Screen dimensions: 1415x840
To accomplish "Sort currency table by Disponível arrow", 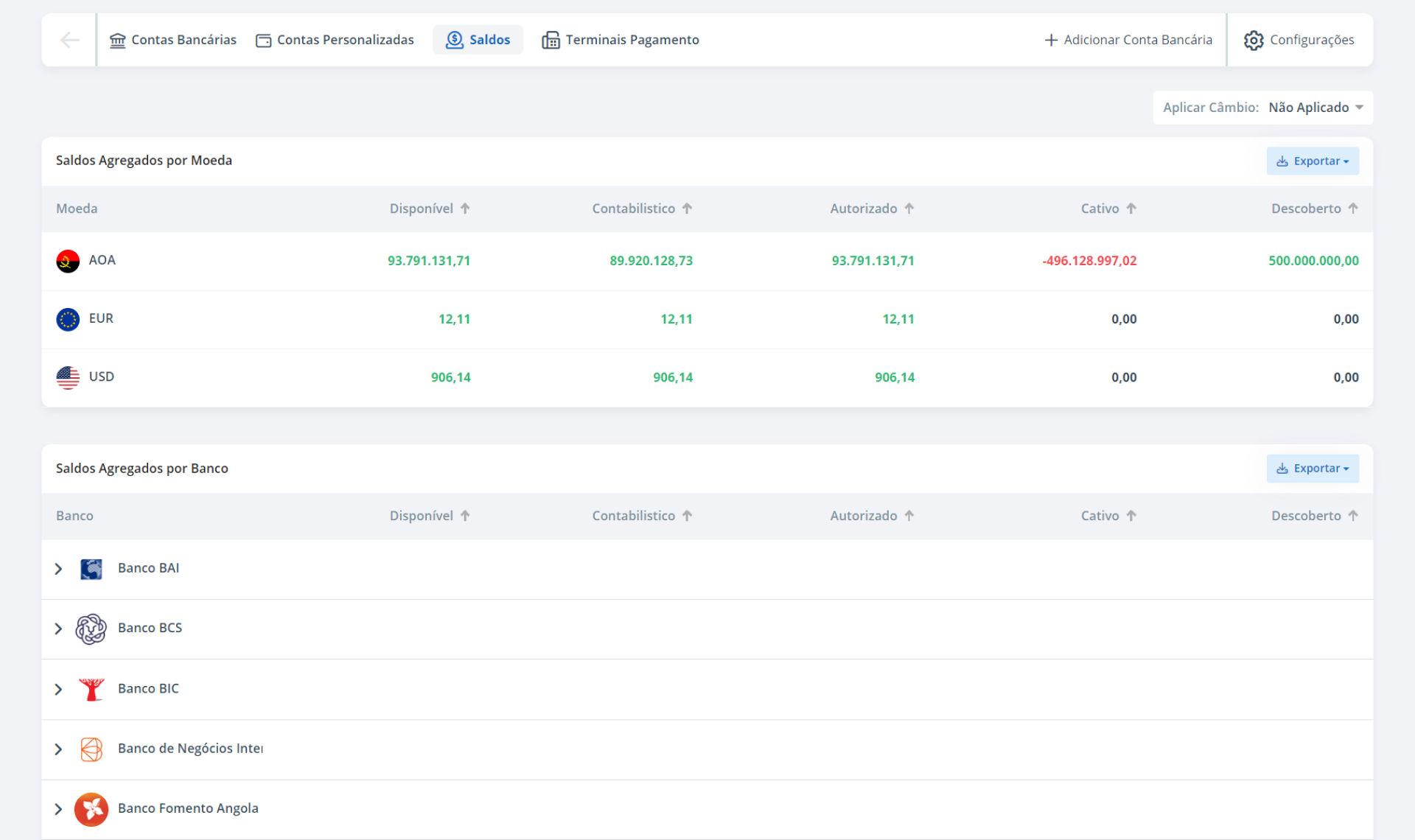I will (465, 209).
